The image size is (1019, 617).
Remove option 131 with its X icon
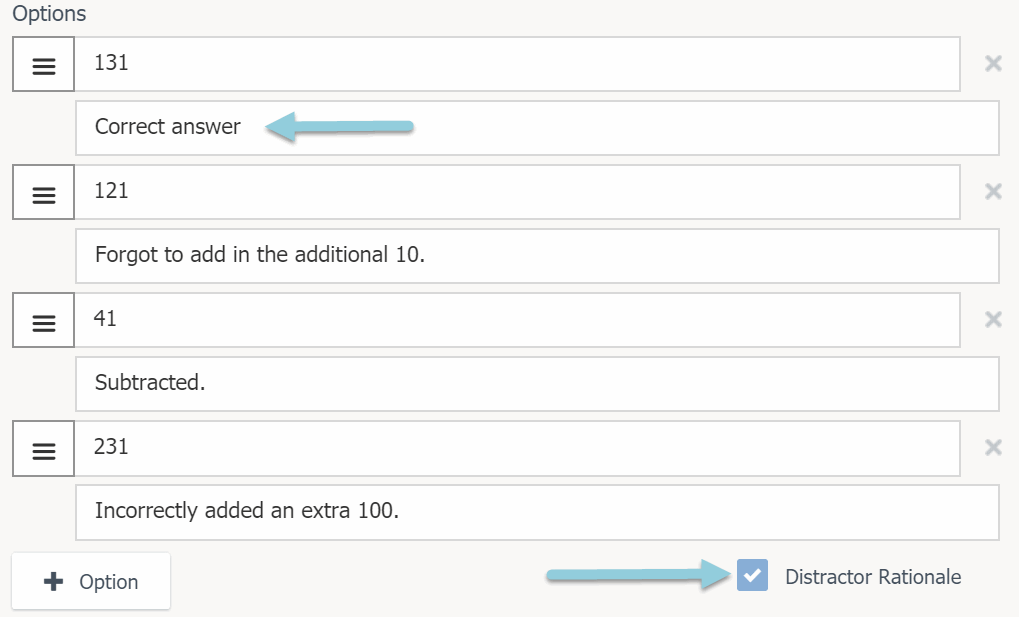point(993,64)
